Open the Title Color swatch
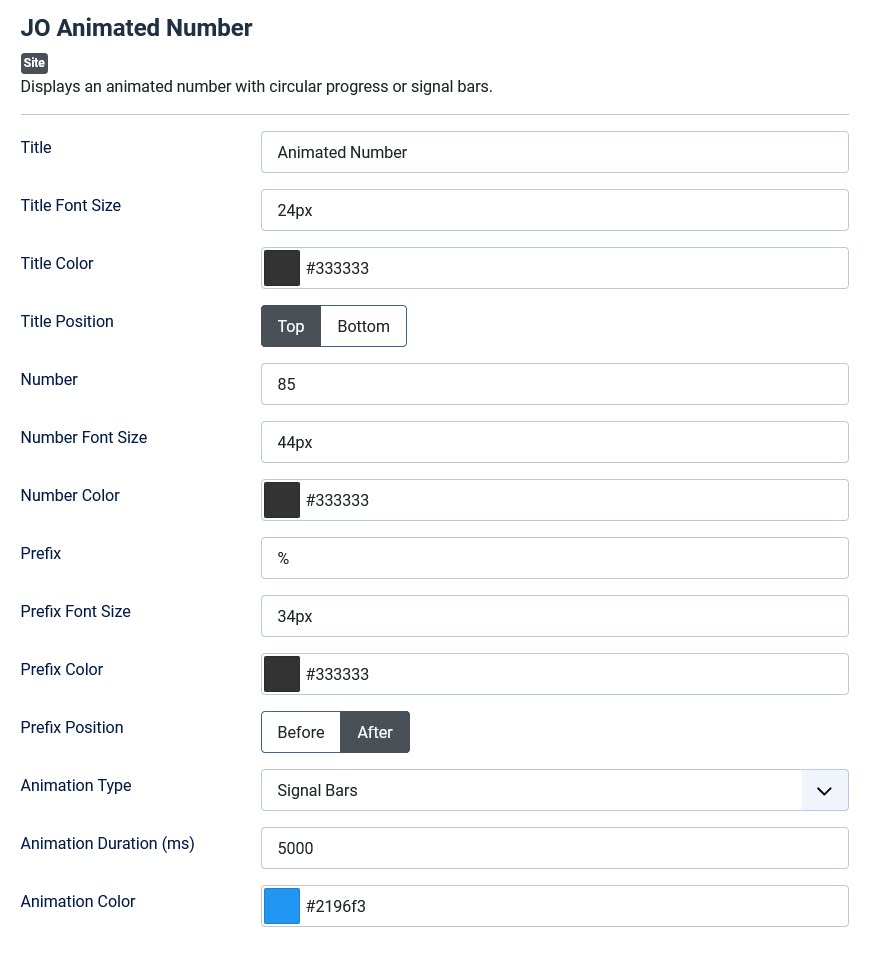The width and height of the screenshot is (872, 960). [282, 268]
